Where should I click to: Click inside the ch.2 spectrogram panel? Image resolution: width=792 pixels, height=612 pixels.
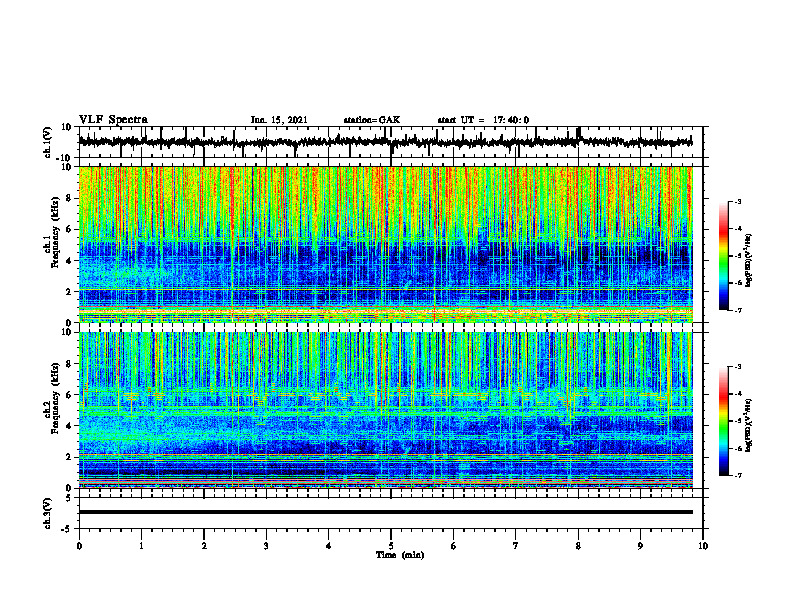[x=385, y=410]
